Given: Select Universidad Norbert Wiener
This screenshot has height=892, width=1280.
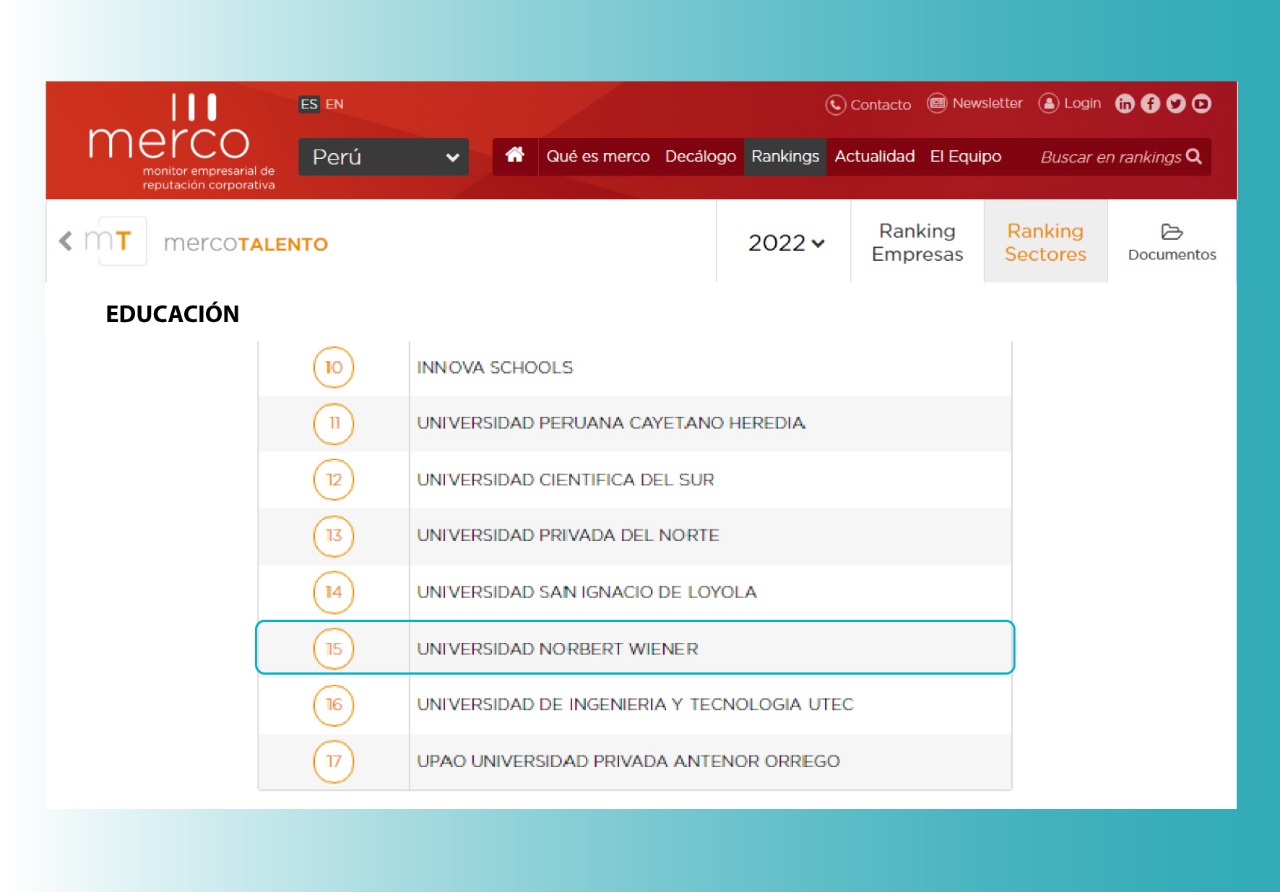Looking at the screenshot, I should (x=635, y=648).
